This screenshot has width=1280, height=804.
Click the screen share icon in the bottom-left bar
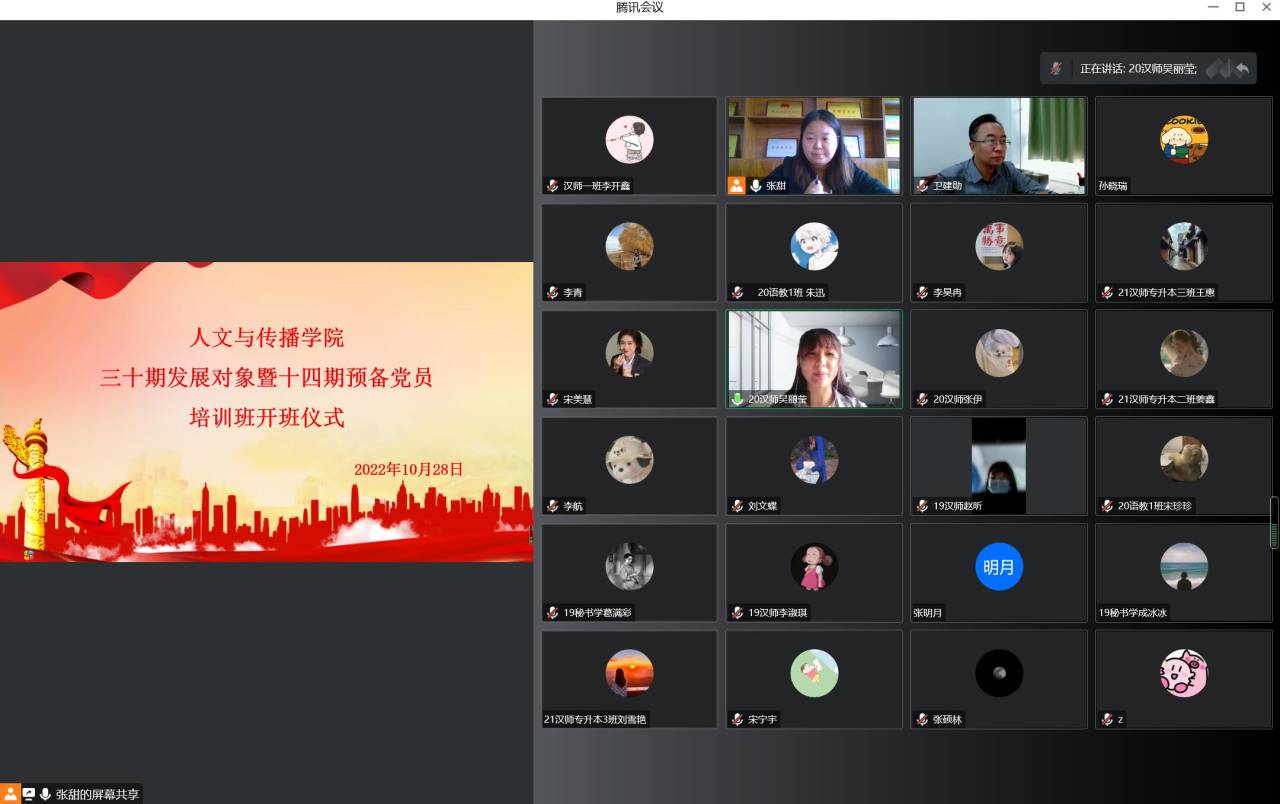coord(28,794)
